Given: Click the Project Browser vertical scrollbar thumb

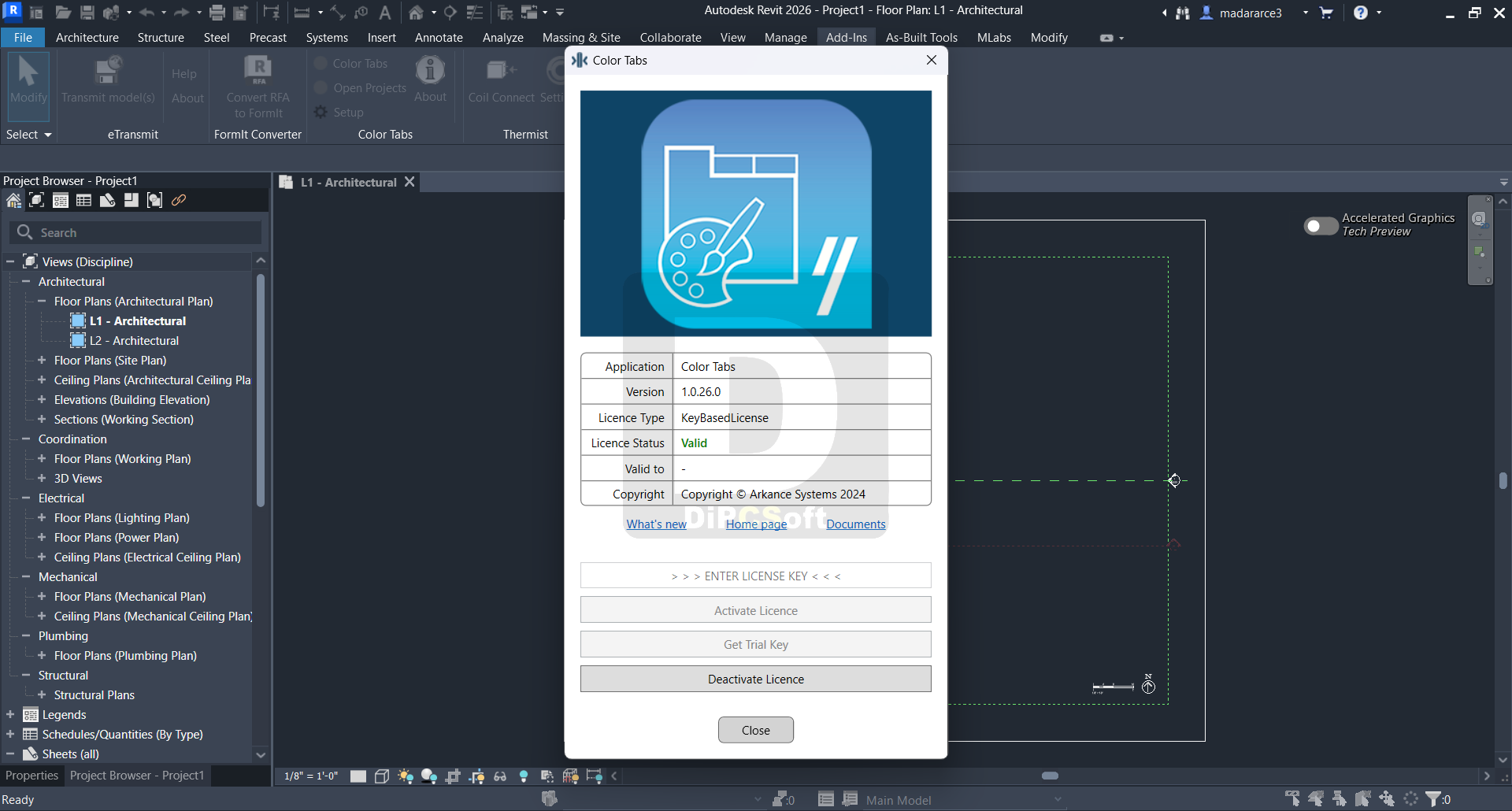Looking at the screenshot, I should pyautogui.click(x=260, y=390).
